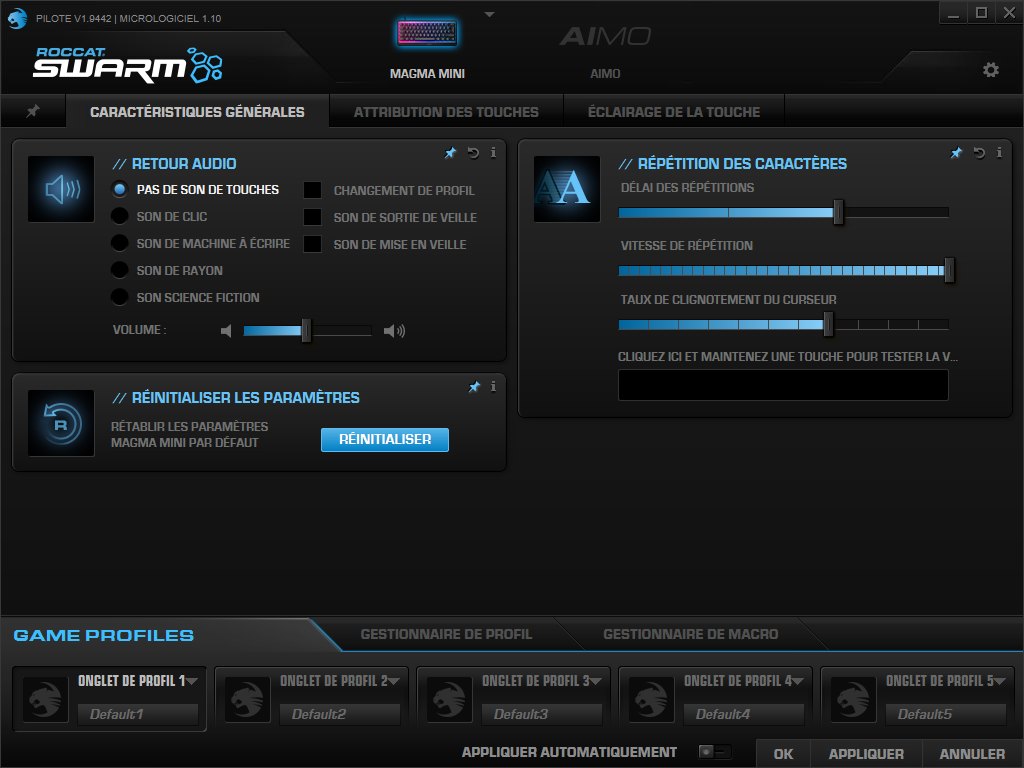
Task: Toggle Appliquer Automatiquement switch
Action: tap(714, 752)
